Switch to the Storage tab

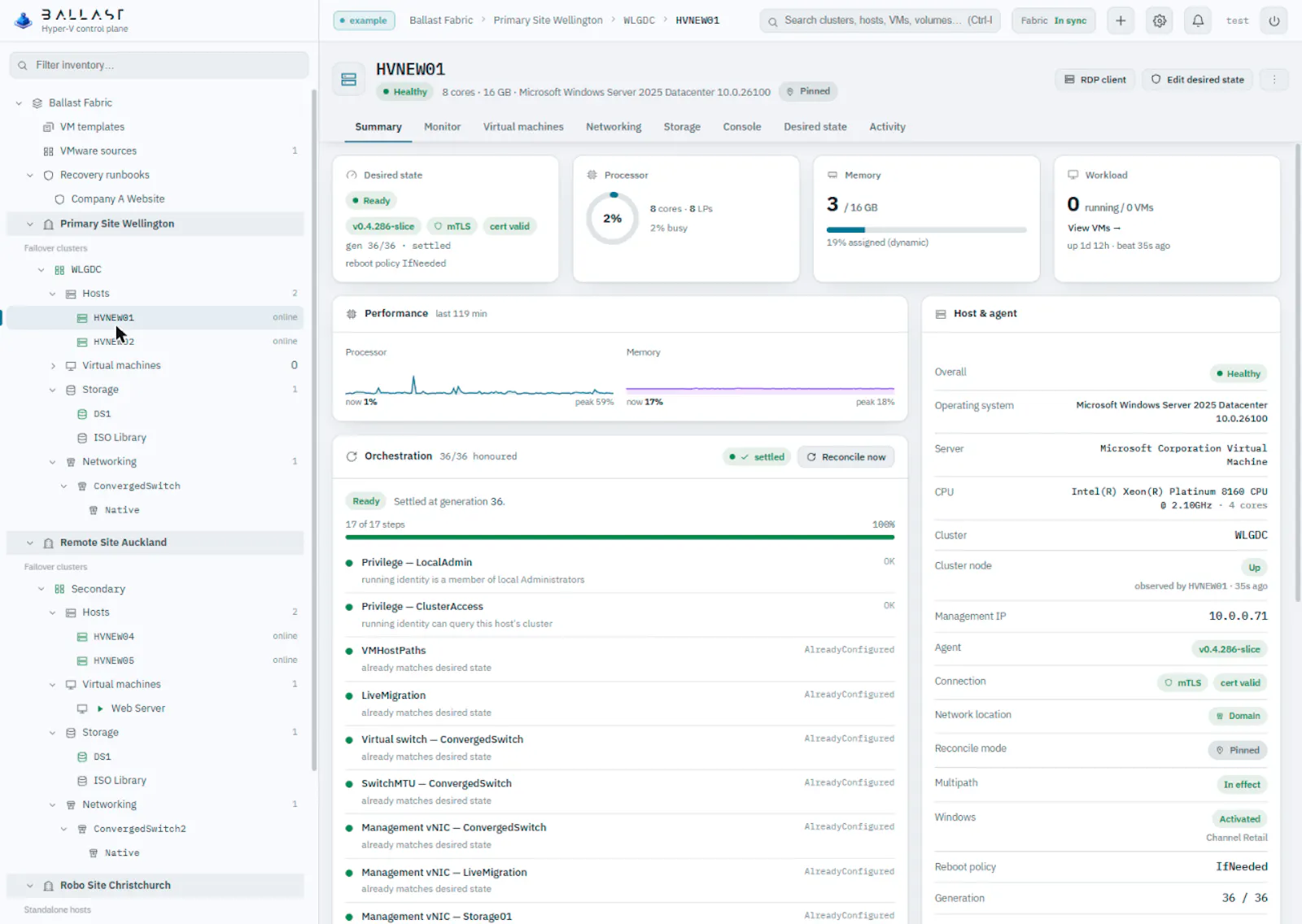(x=682, y=127)
